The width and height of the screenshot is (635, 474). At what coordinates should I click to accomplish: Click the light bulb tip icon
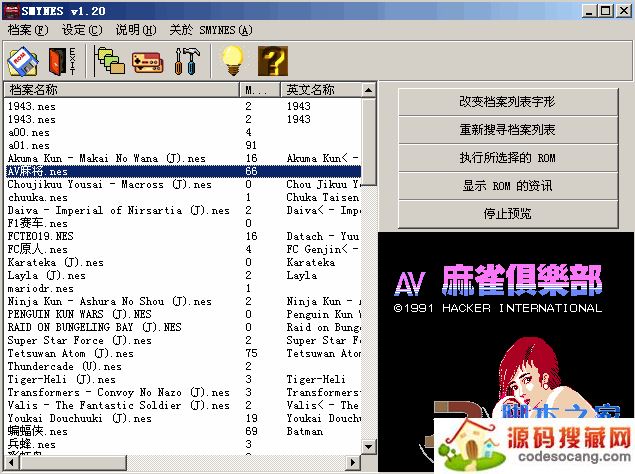pos(233,61)
